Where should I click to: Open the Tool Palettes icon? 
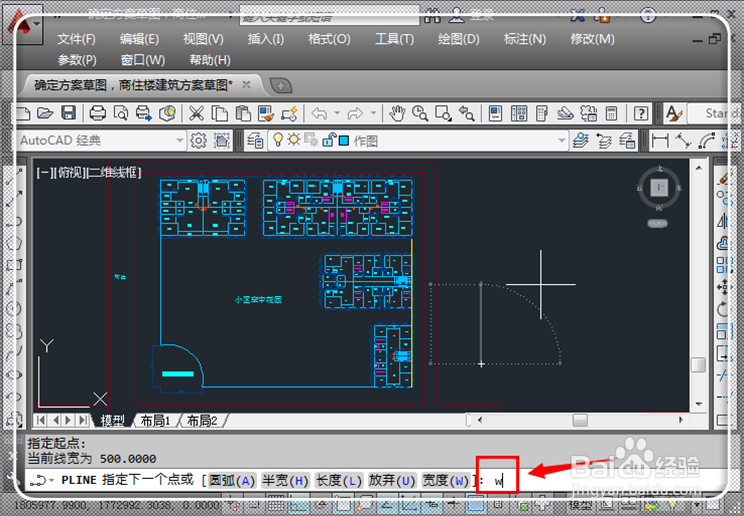point(541,113)
